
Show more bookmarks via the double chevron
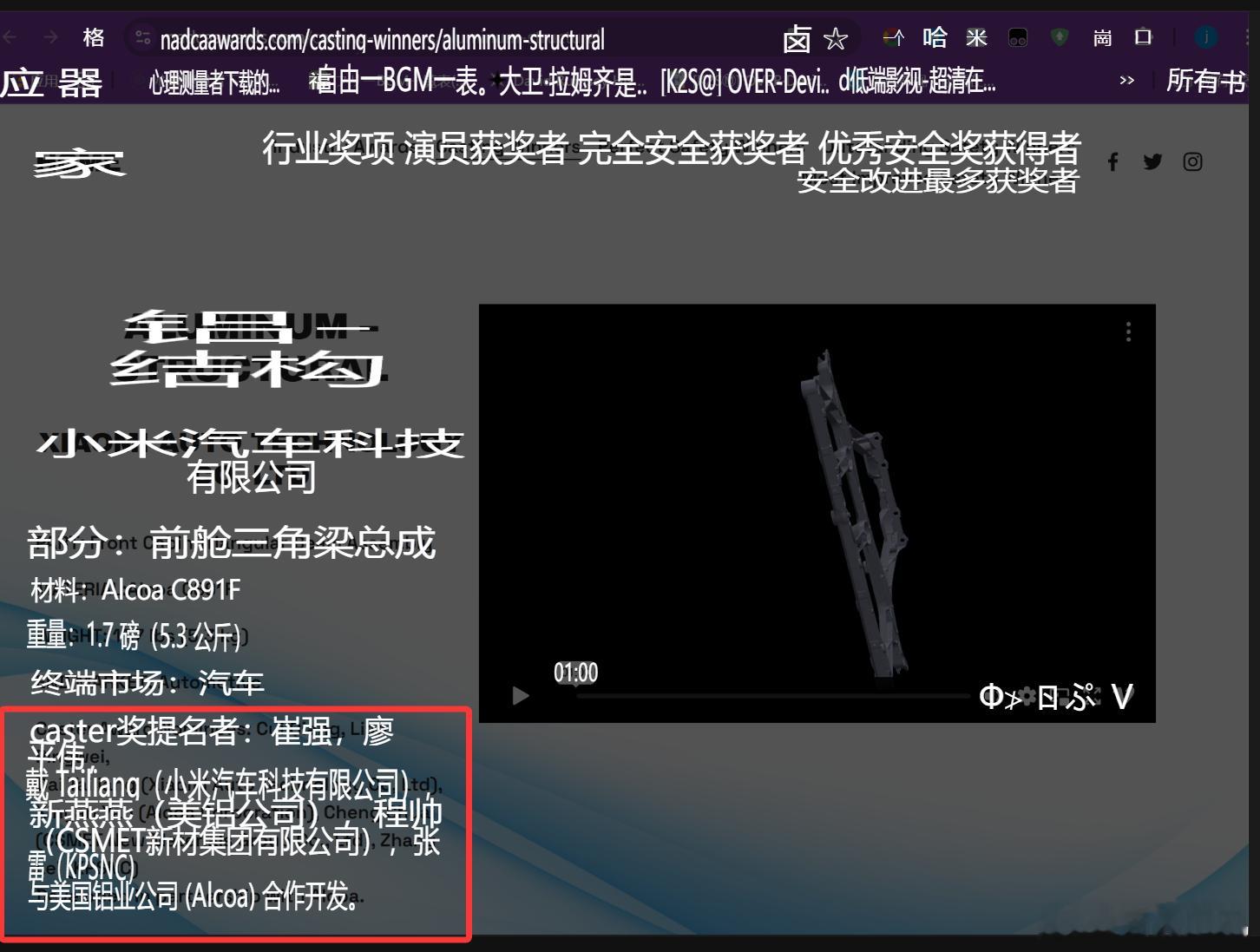coord(1126,81)
